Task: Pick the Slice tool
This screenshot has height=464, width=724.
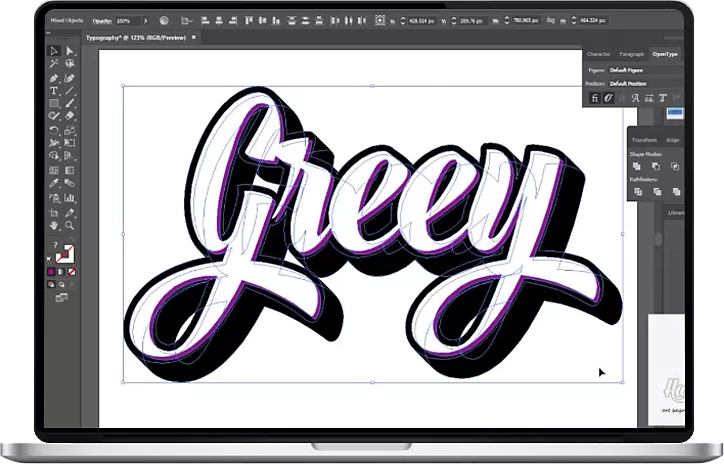Action: pyautogui.click(x=70, y=213)
